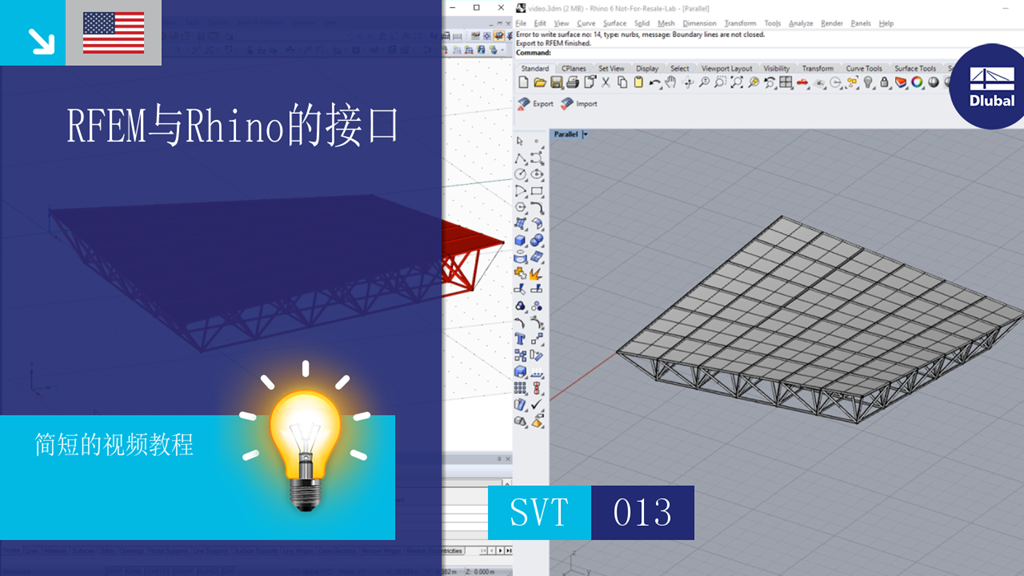Screen dimensions: 1024x576
Task: Click the light bulb Hide Objects icon
Action: [868, 83]
